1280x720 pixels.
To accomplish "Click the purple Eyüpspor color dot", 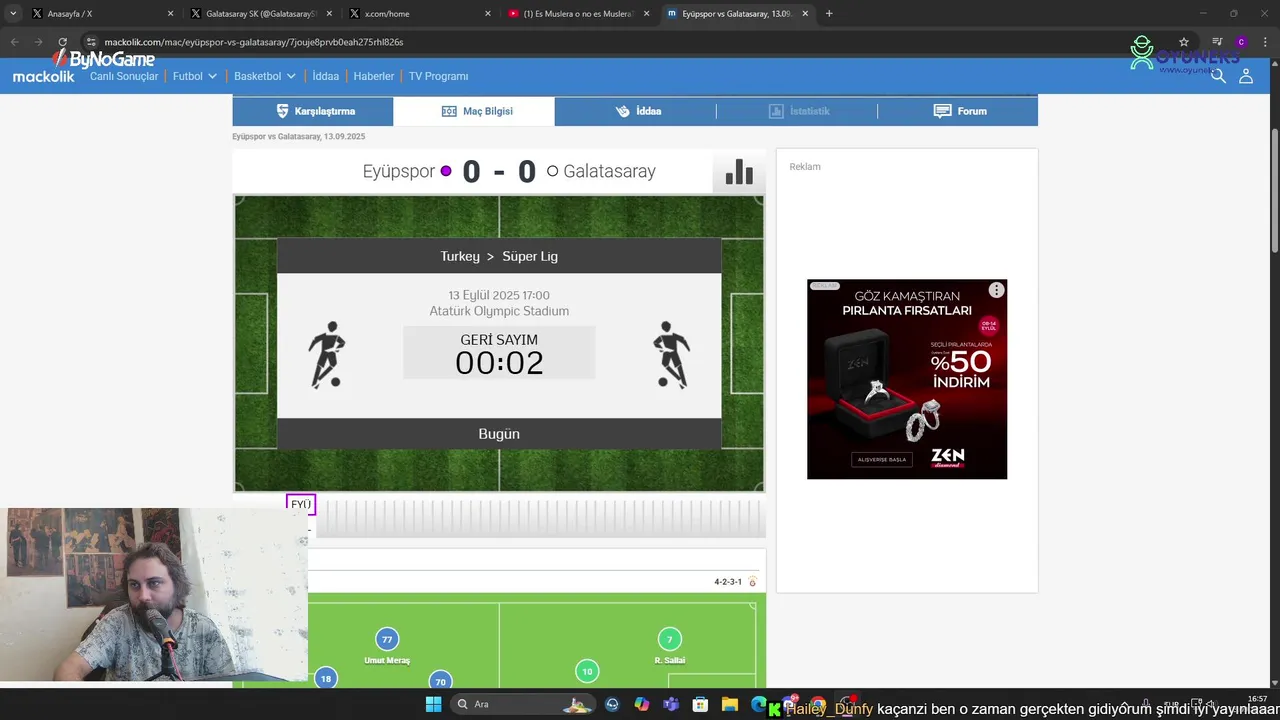I will pos(446,171).
